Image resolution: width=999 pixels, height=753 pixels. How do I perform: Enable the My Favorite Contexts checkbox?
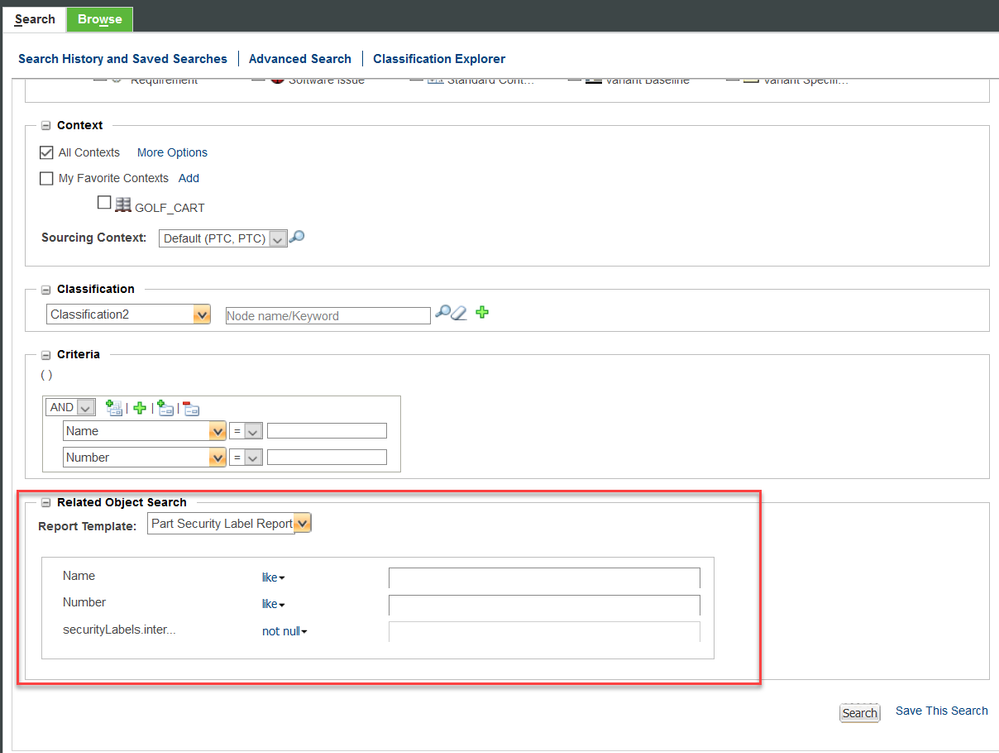tap(46, 179)
